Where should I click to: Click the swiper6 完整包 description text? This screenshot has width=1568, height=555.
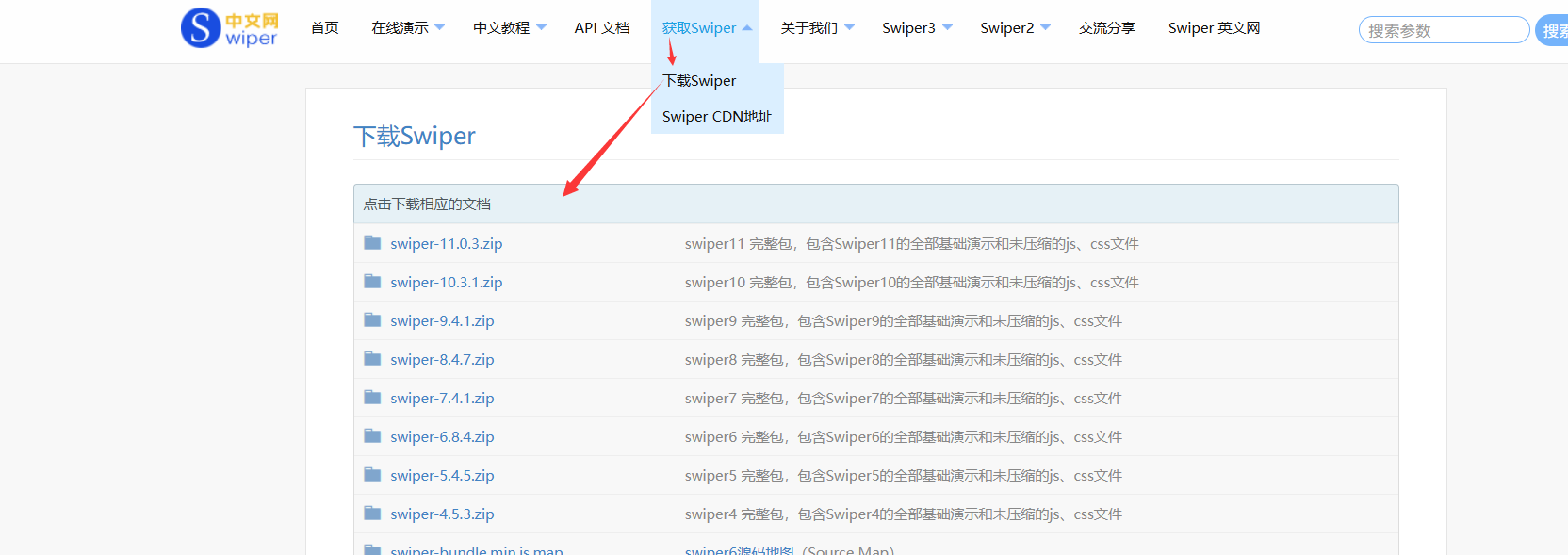903,437
